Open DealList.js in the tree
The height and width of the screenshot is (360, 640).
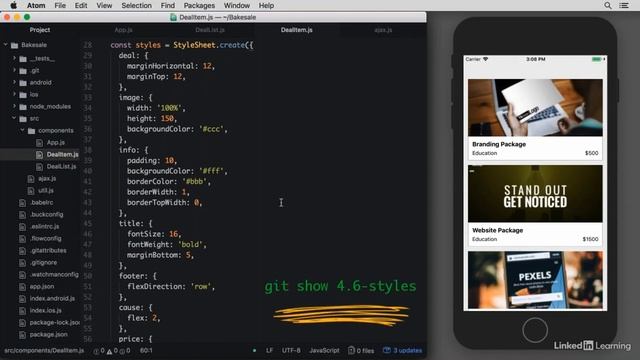[61, 167]
